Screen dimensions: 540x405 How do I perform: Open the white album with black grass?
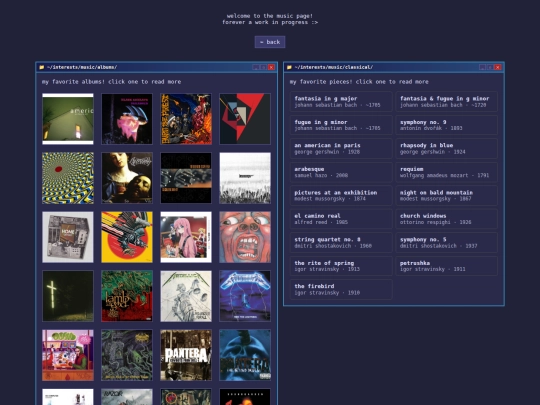245,178
